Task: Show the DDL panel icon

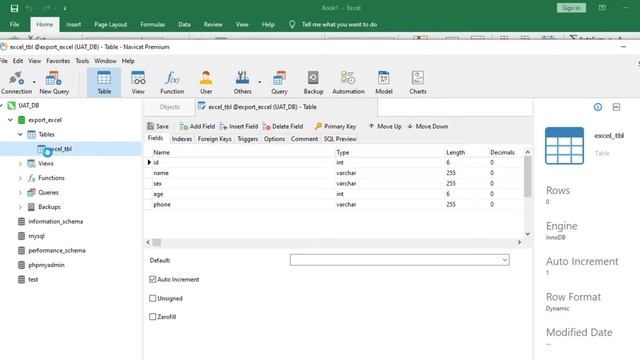Action: coord(616,107)
